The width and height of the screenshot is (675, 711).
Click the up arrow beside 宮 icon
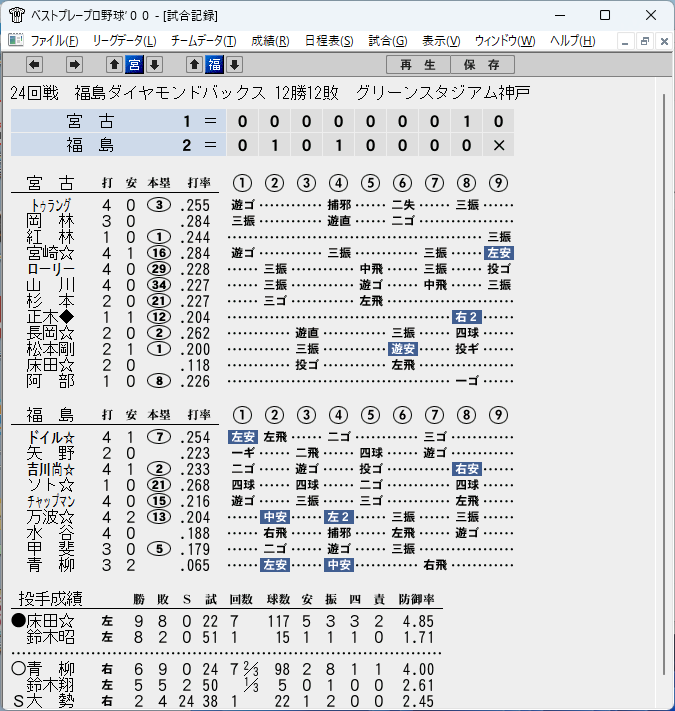click(115, 65)
